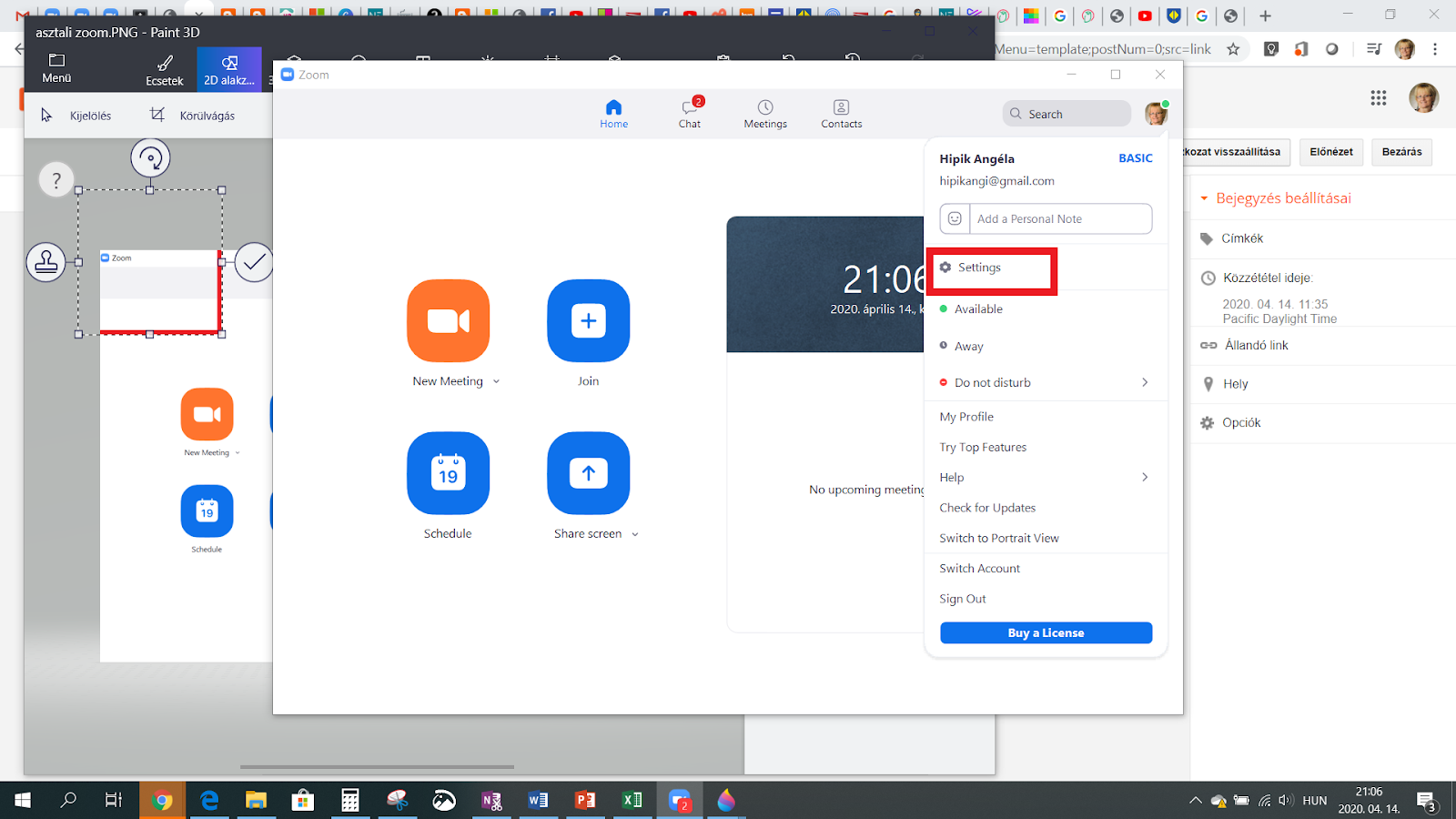Click the emoji icon beside the personal note
Image resolution: width=1456 pixels, height=819 pixels.
955,218
